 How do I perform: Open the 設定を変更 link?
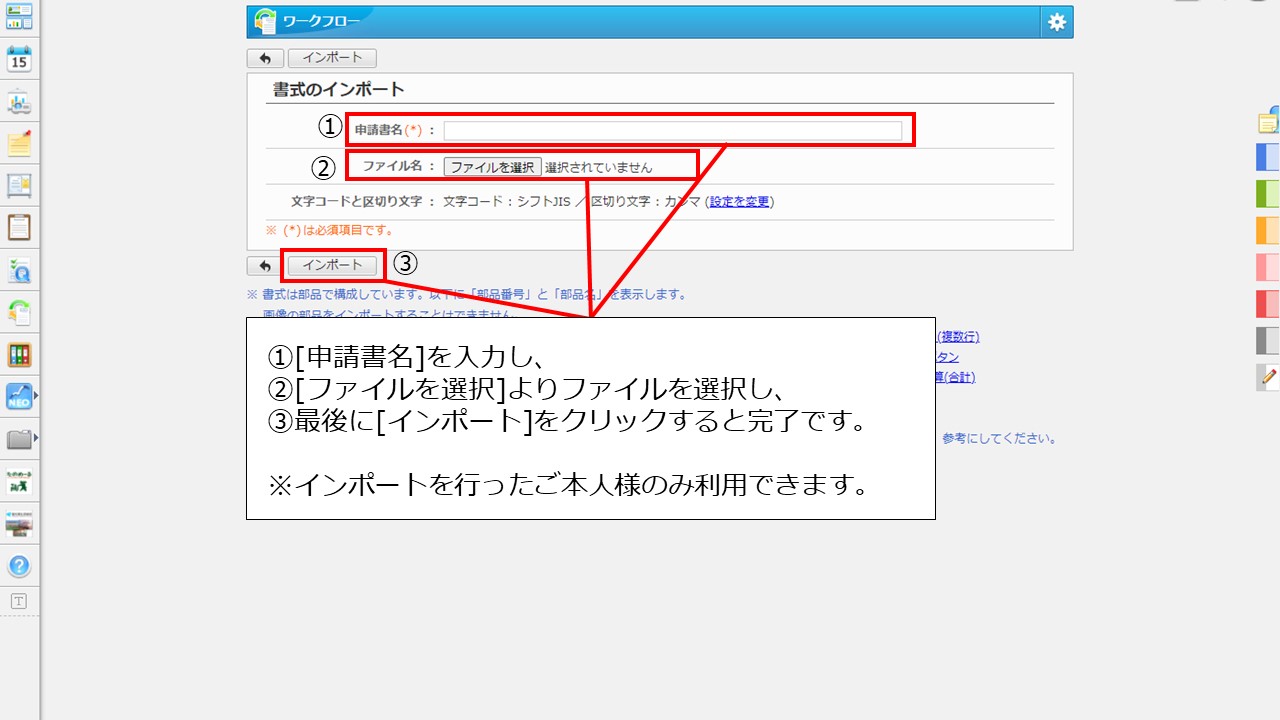(740, 201)
